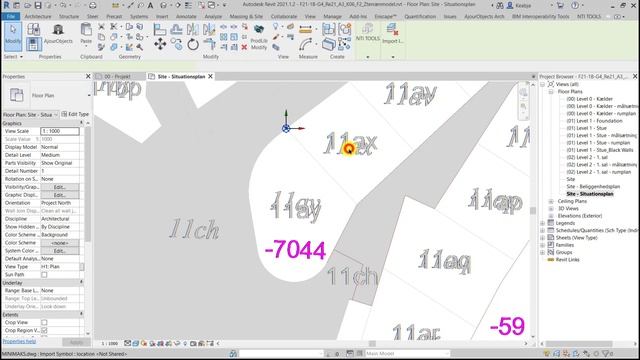Expand the Families node
Image resolution: width=640 pixels, height=360 pixels.
click(x=542, y=245)
